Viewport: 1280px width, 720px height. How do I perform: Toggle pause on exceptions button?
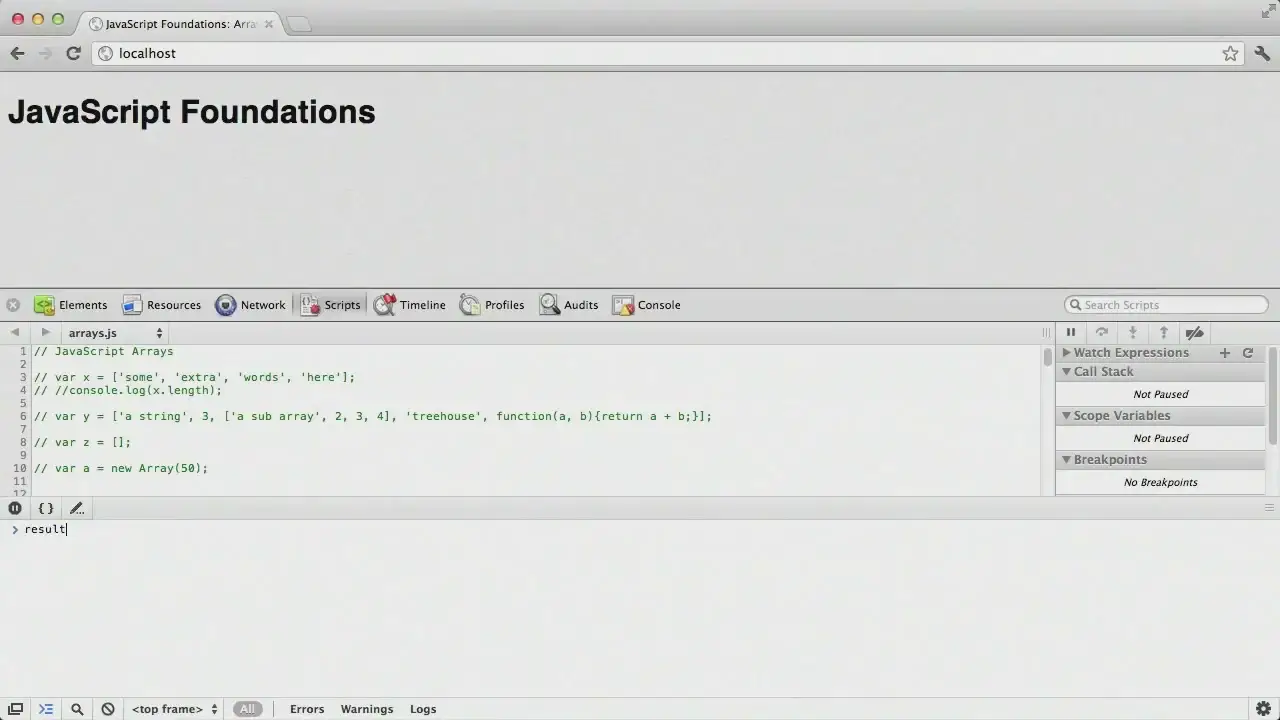15,508
